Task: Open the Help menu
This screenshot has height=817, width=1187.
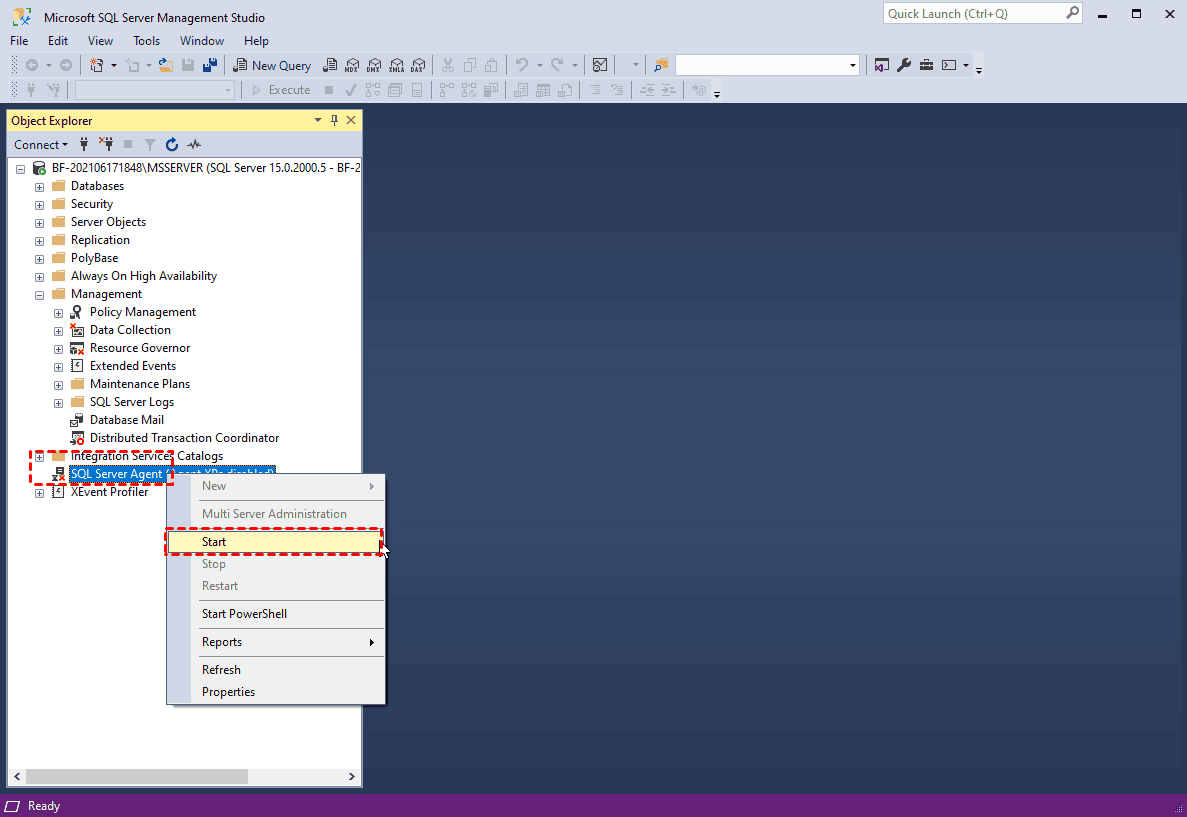Action: [256, 41]
